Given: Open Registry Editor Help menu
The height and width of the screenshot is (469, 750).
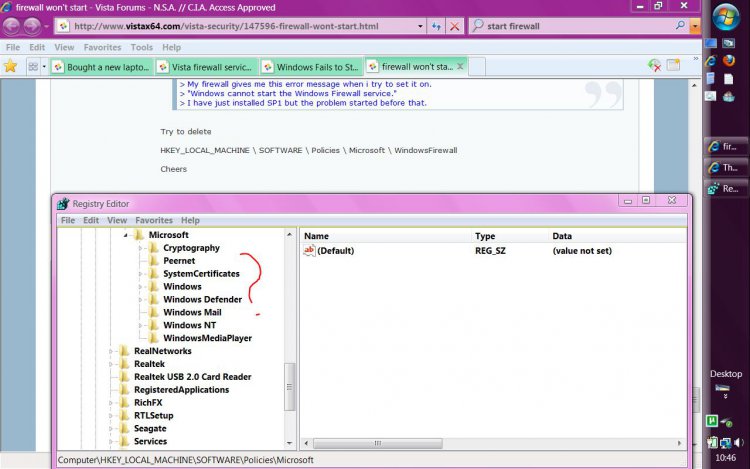Looking at the screenshot, I should [x=190, y=220].
